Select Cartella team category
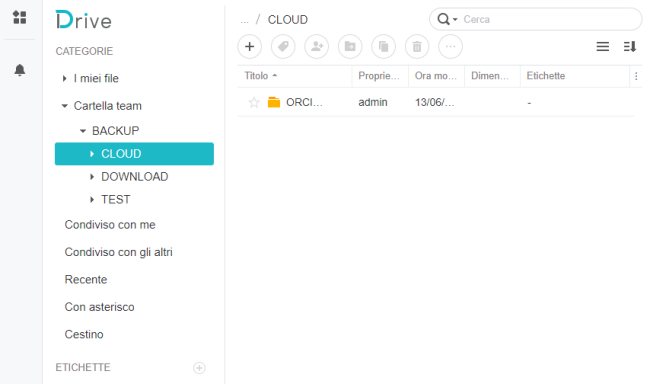Image resolution: width=650 pixels, height=384 pixels. pyautogui.click(x=108, y=106)
